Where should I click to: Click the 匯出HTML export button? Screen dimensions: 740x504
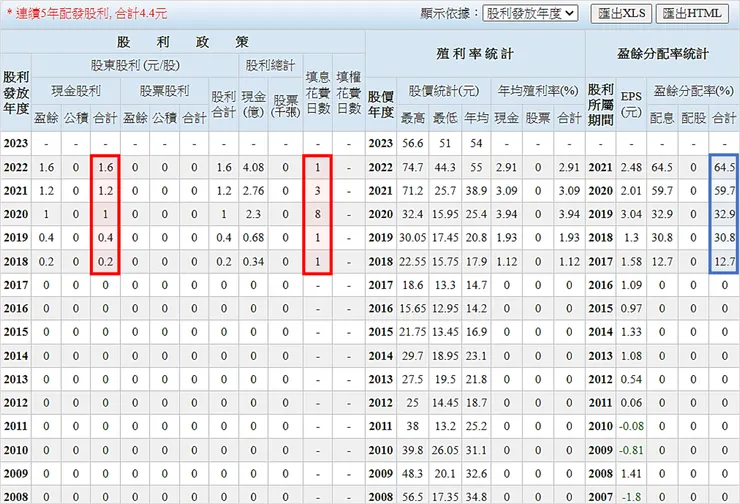(692, 14)
